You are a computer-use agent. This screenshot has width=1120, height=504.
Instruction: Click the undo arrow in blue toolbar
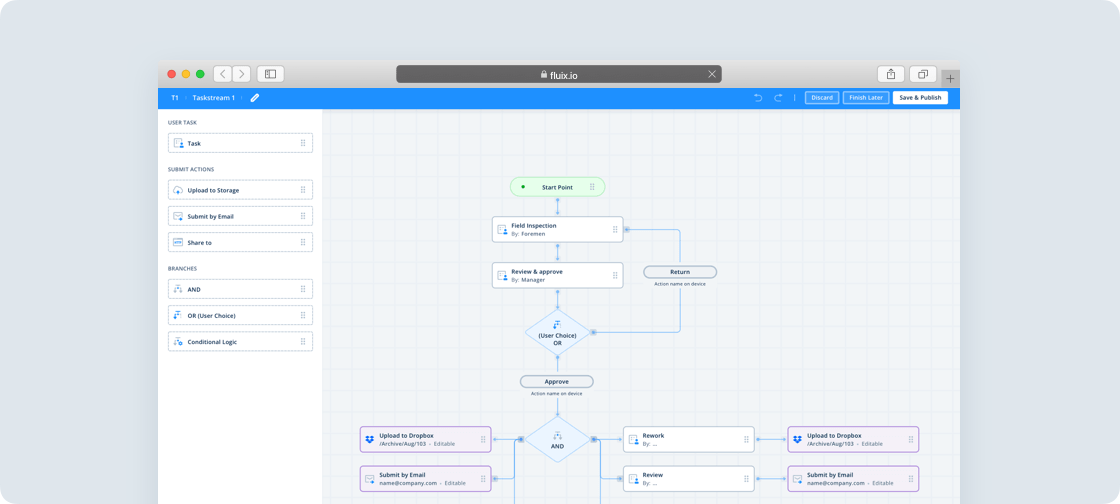(x=758, y=98)
